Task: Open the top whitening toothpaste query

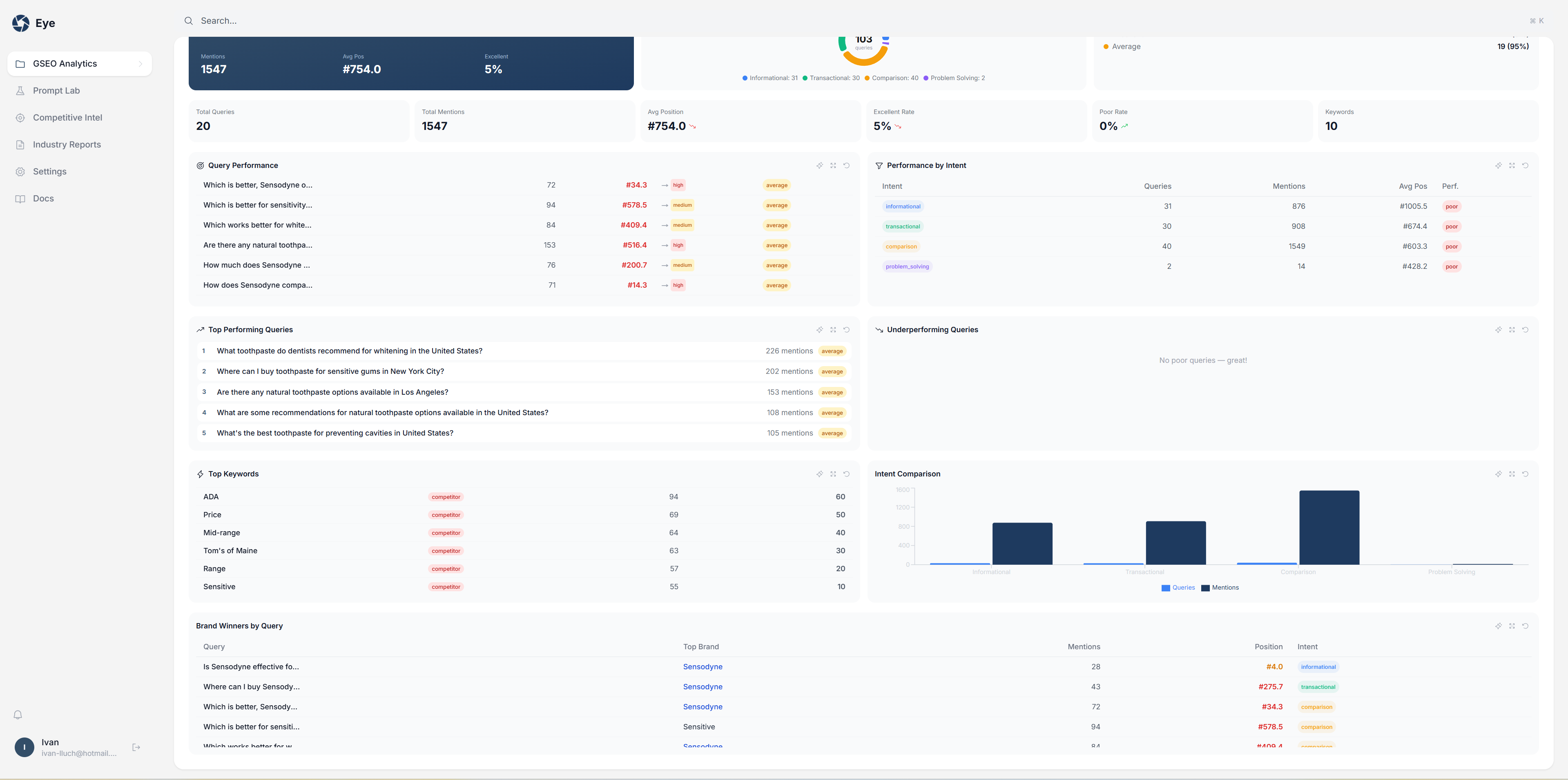Action: click(x=349, y=351)
